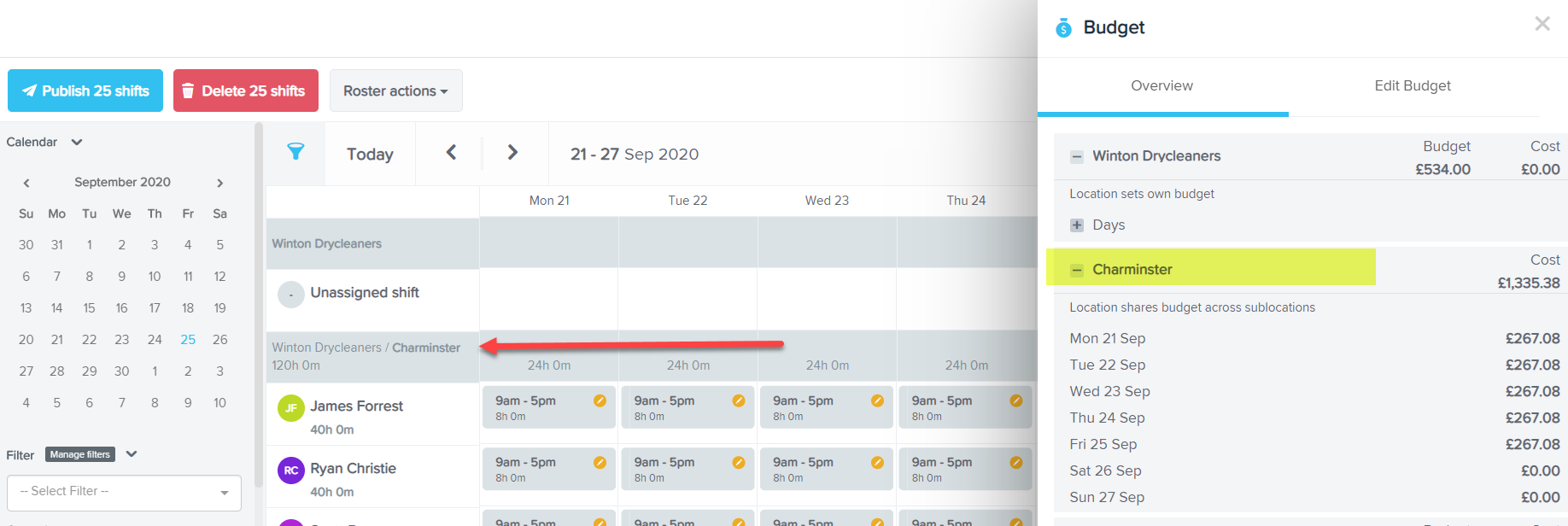Click the £534.00 budget value

(x=1442, y=170)
